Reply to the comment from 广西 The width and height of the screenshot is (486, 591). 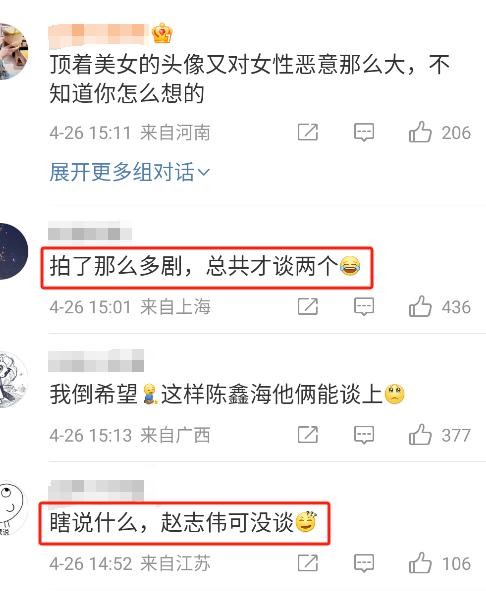point(364,435)
